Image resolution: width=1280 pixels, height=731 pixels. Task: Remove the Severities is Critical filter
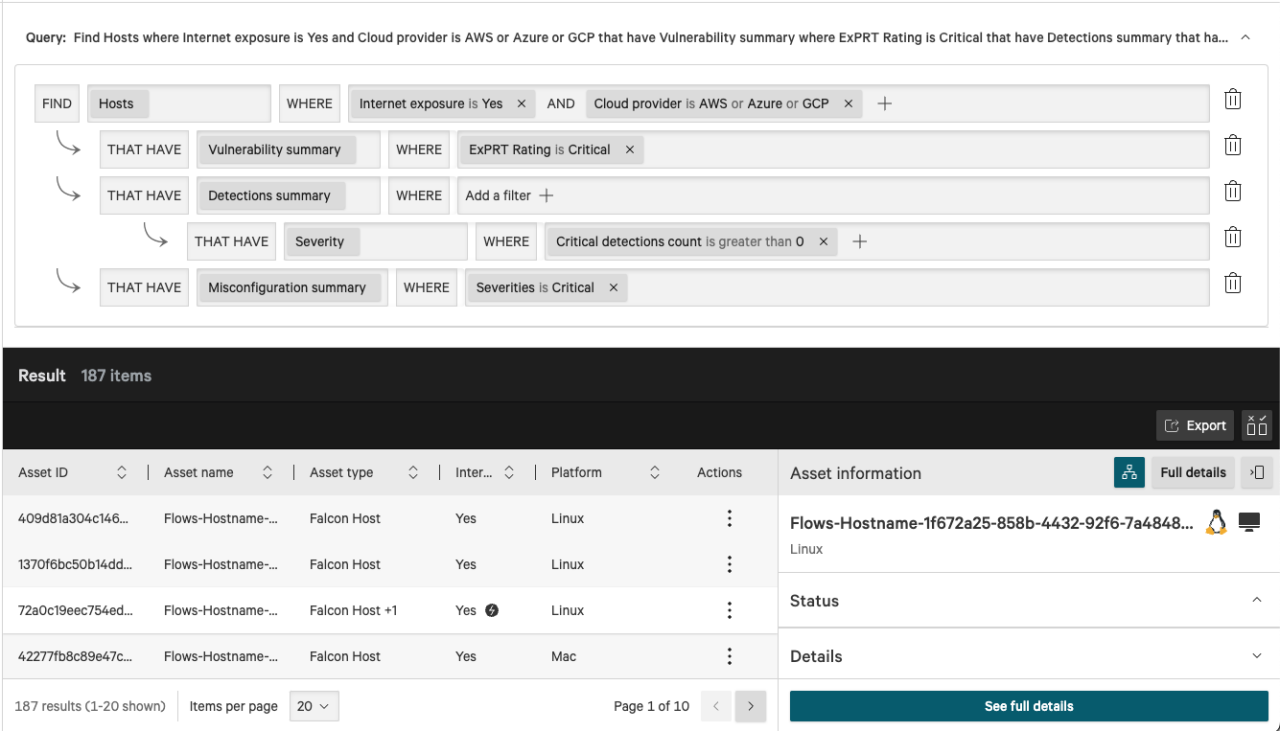tap(613, 287)
